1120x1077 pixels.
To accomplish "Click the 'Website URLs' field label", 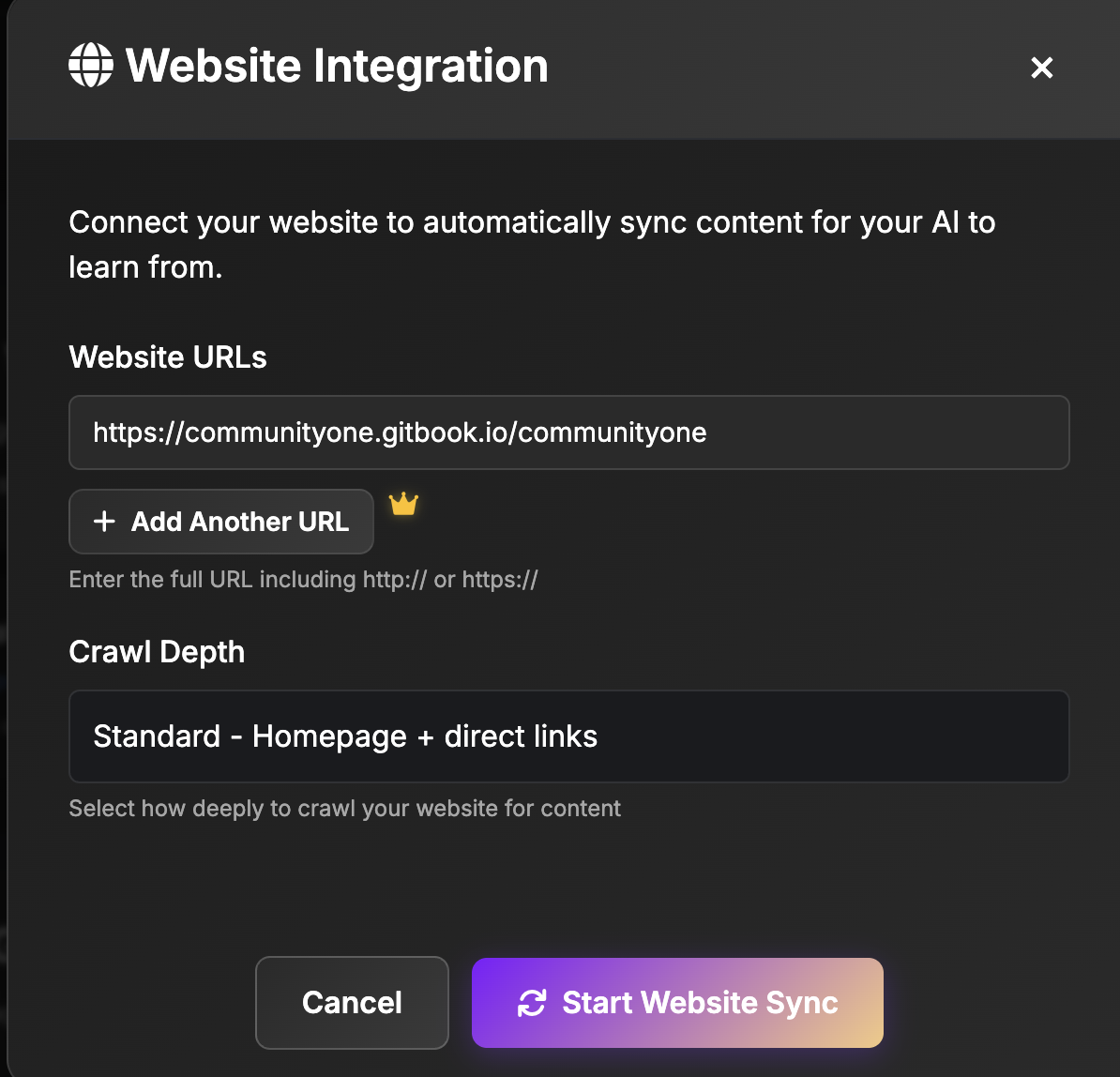I will (x=168, y=357).
